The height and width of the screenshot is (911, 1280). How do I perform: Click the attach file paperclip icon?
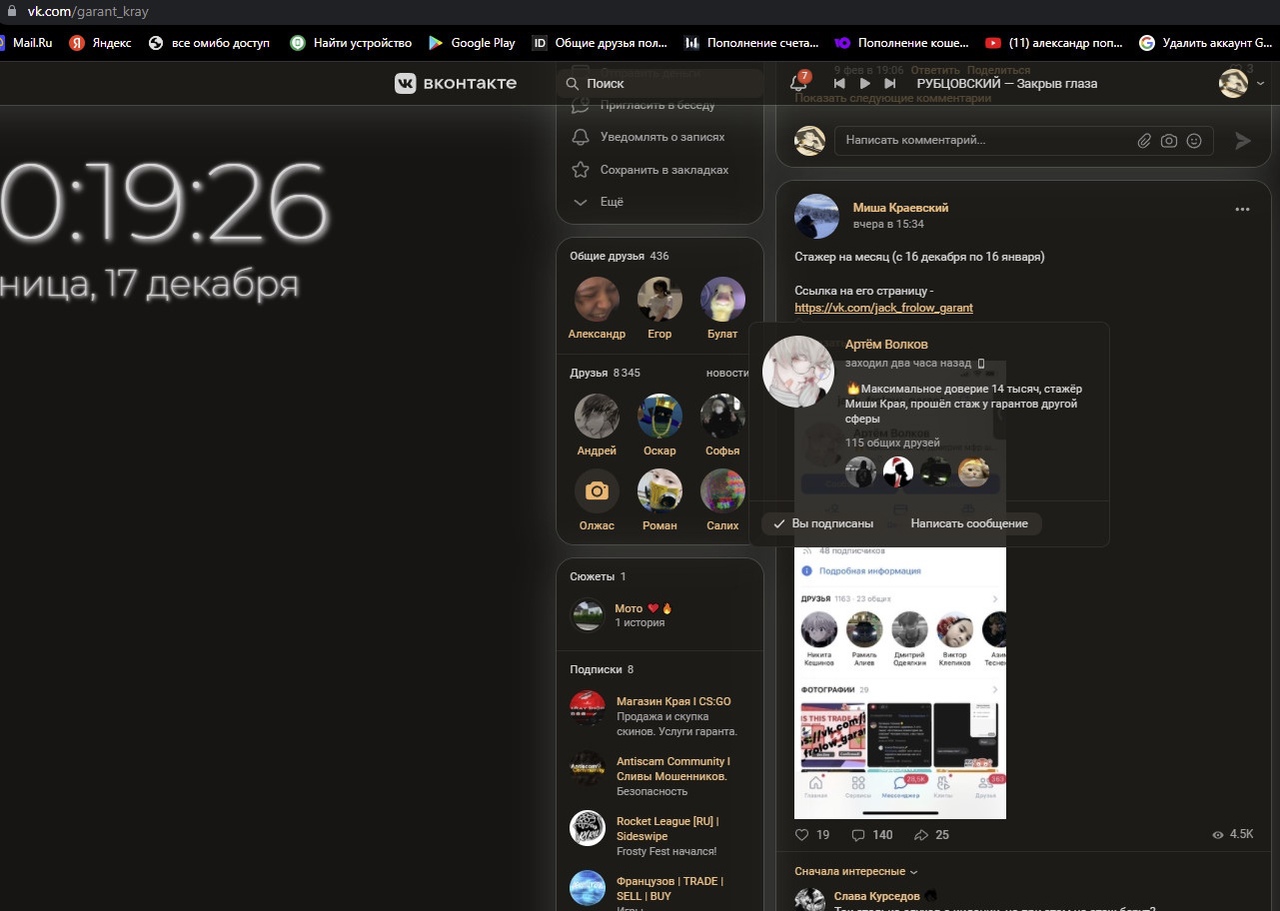(1144, 141)
